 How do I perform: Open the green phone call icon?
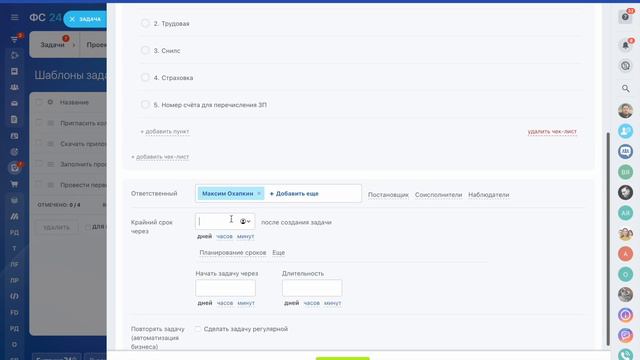coord(625,354)
